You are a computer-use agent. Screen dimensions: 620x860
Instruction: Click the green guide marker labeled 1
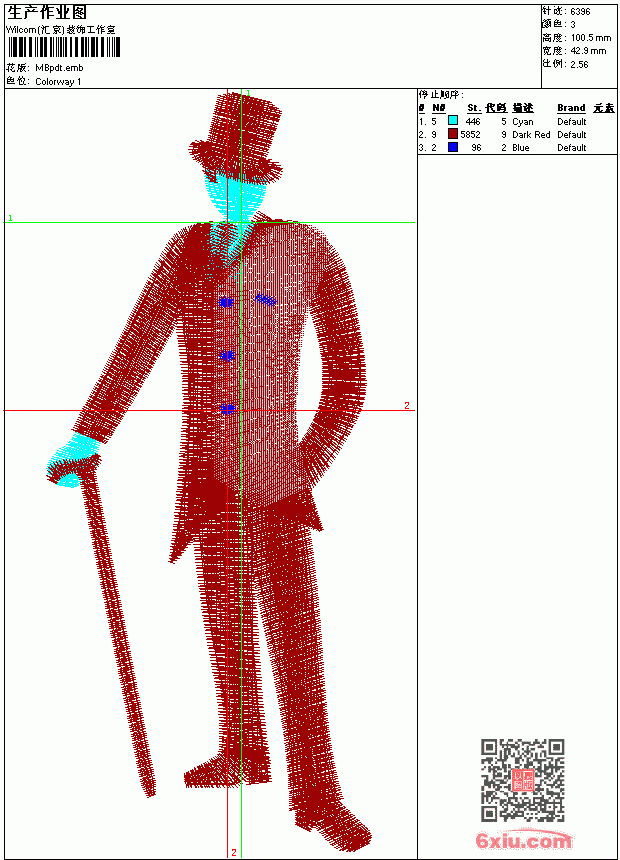10,218
